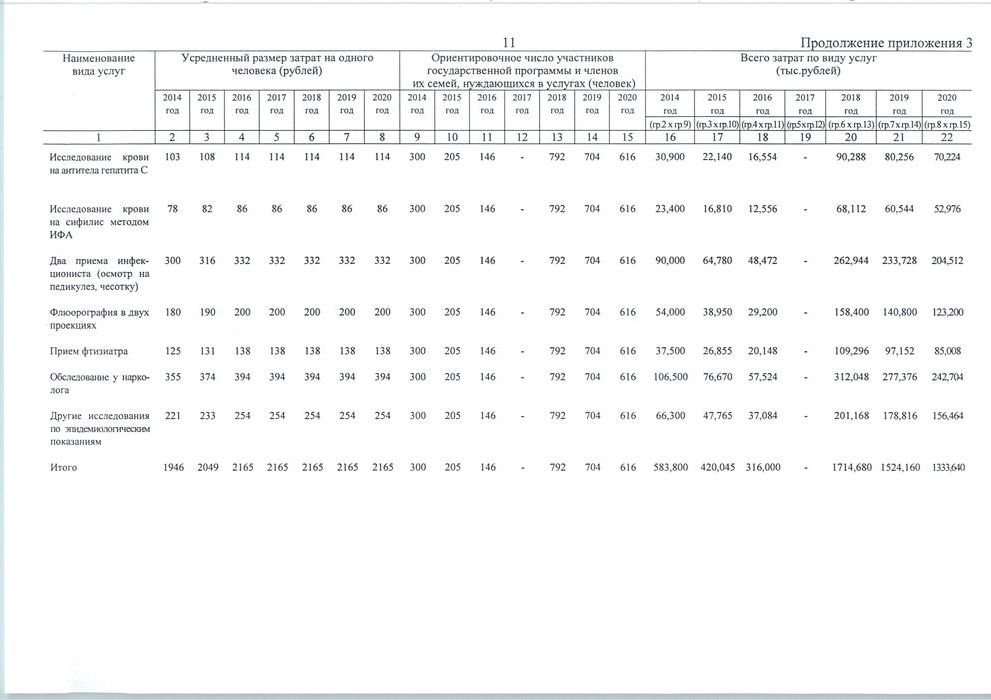Click the 'Итого' row label
This screenshot has height=700, width=991.
tap(63, 468)
